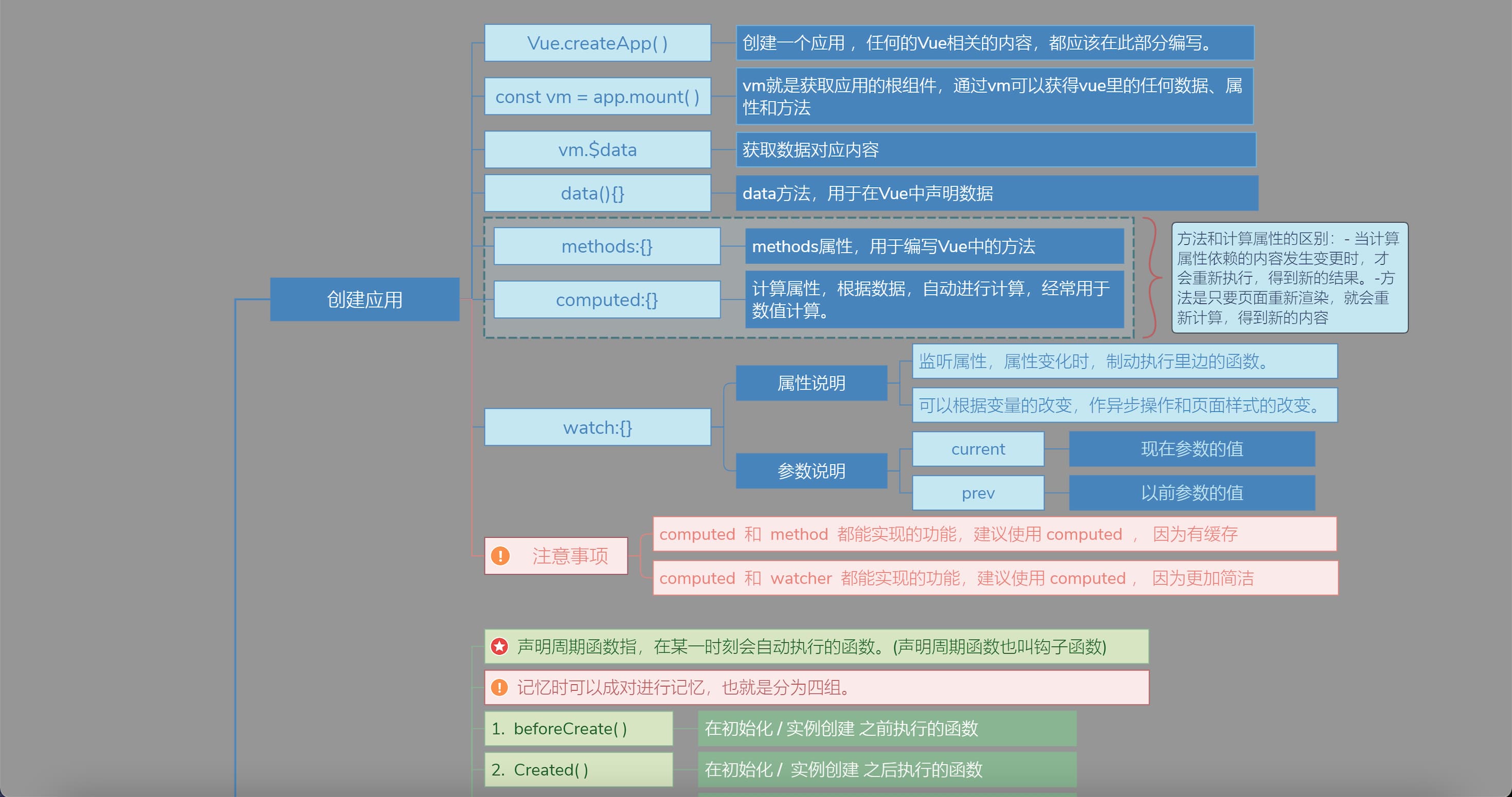
Task: Click the text 在初始化 / 实例创建 之前执行的函数
Action: point(887,728)
